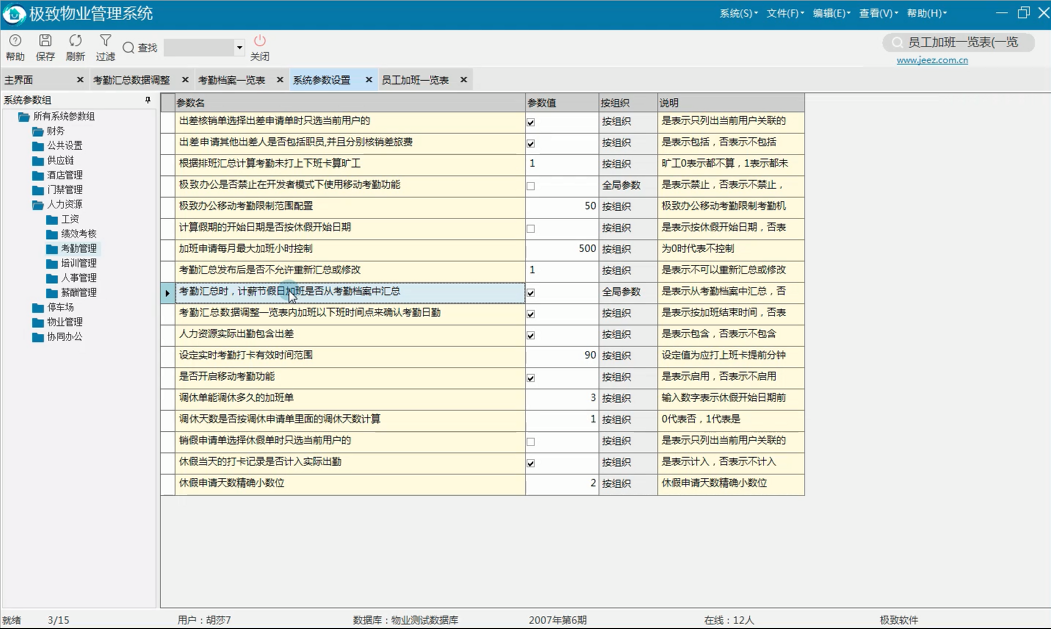
Task: Collapse the 人力资源 tree node
Action: pos(38,205)
